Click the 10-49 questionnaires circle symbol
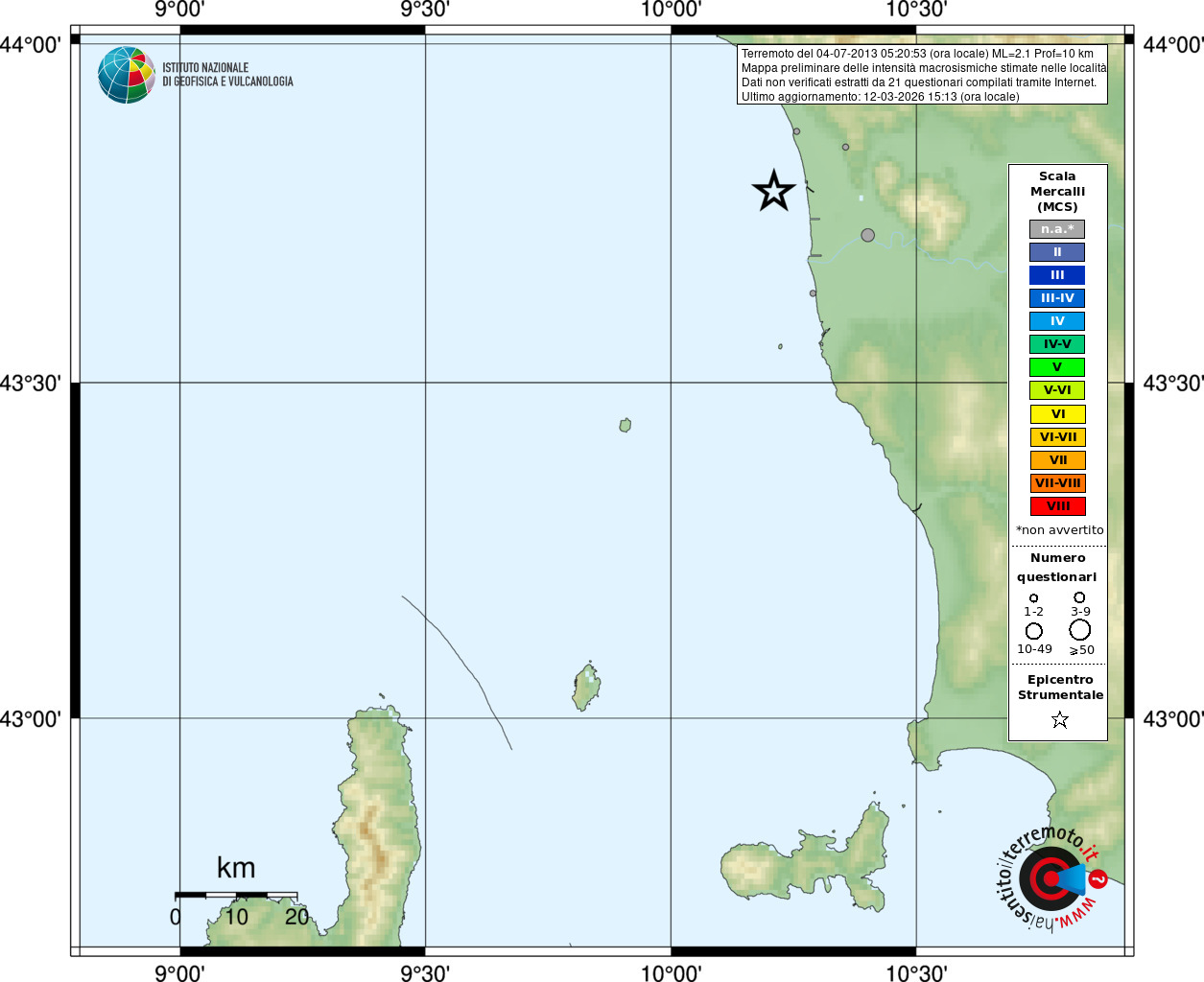This screenshot has width=1204, height=982. (x=1034, y=630)
